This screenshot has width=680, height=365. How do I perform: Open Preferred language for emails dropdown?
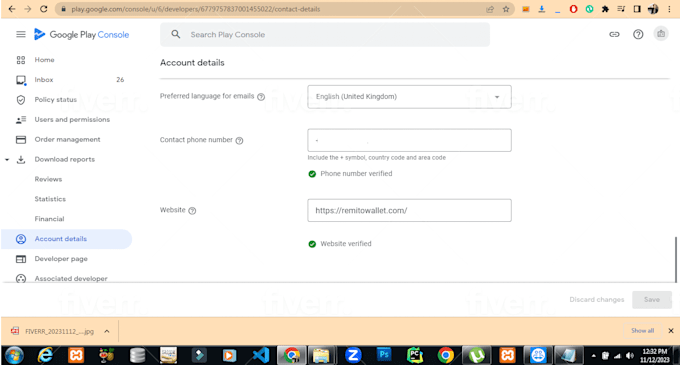pyautogui.click(x=409, y=97)
